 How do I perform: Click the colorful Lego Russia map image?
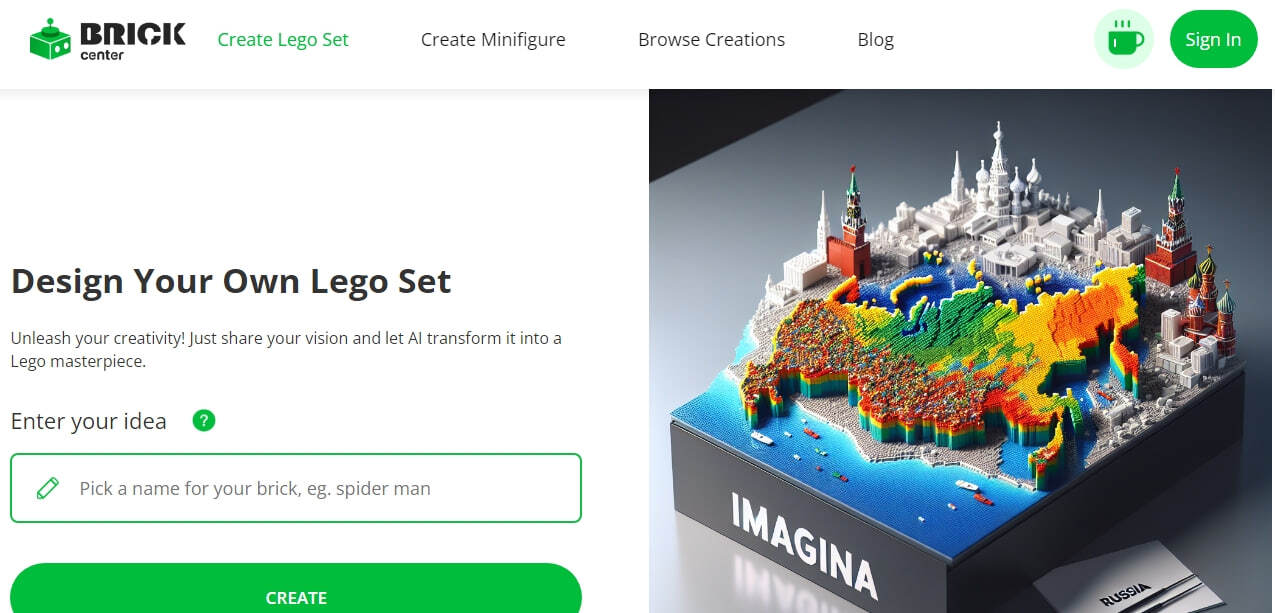(962, 351)
